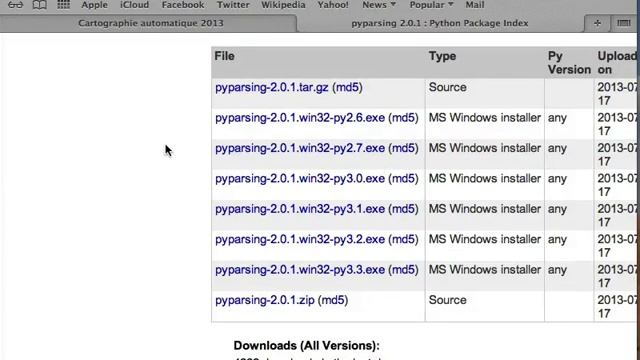
Task: Download pyparsing-2.0.1.win32-py3.3.exe
Action: pyautogui.click(x=300, y=270)
